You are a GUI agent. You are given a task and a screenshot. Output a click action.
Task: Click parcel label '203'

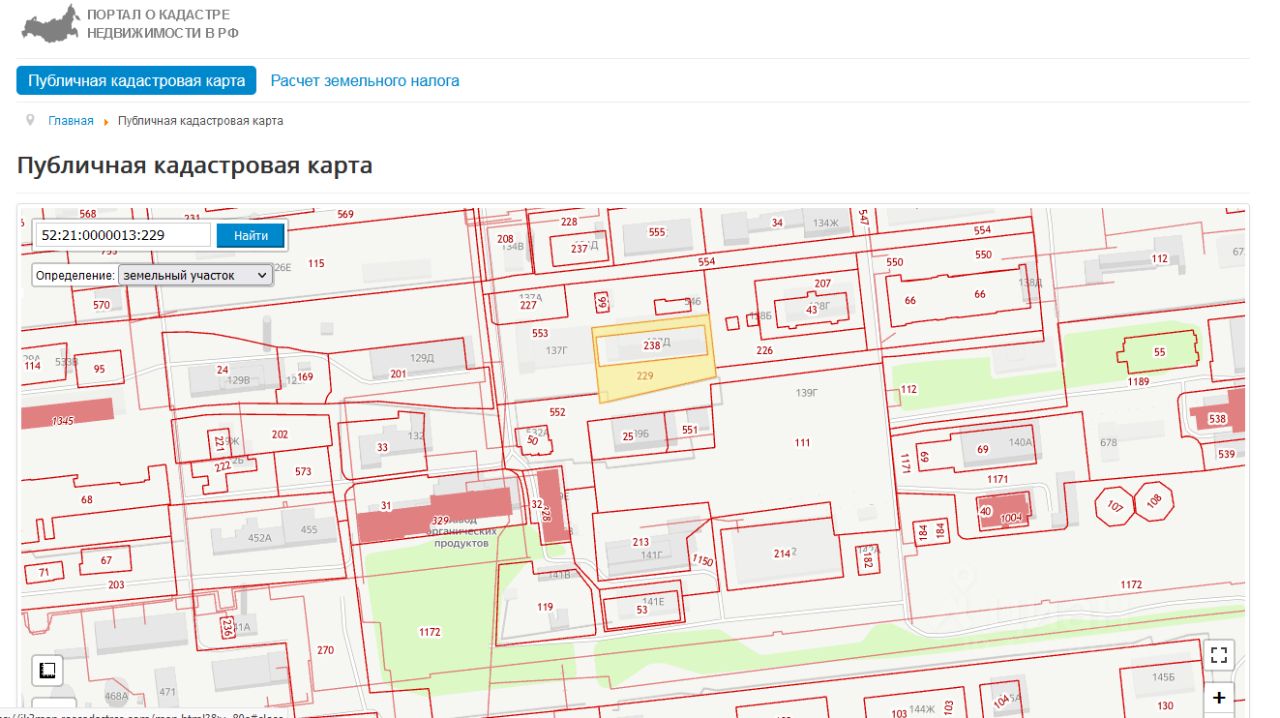point(116,585)
